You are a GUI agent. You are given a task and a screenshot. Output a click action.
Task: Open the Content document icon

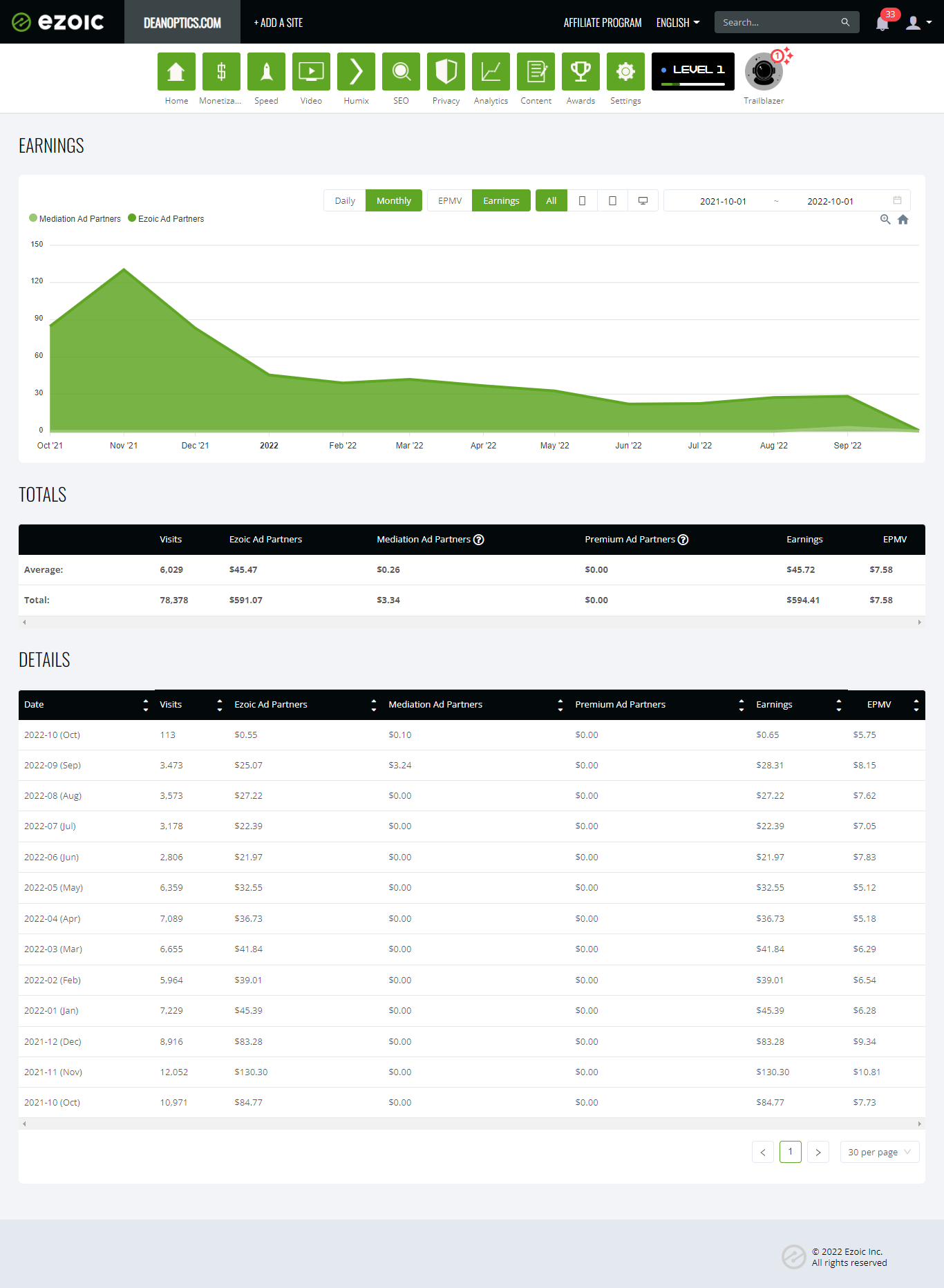[x=536, y=72]
